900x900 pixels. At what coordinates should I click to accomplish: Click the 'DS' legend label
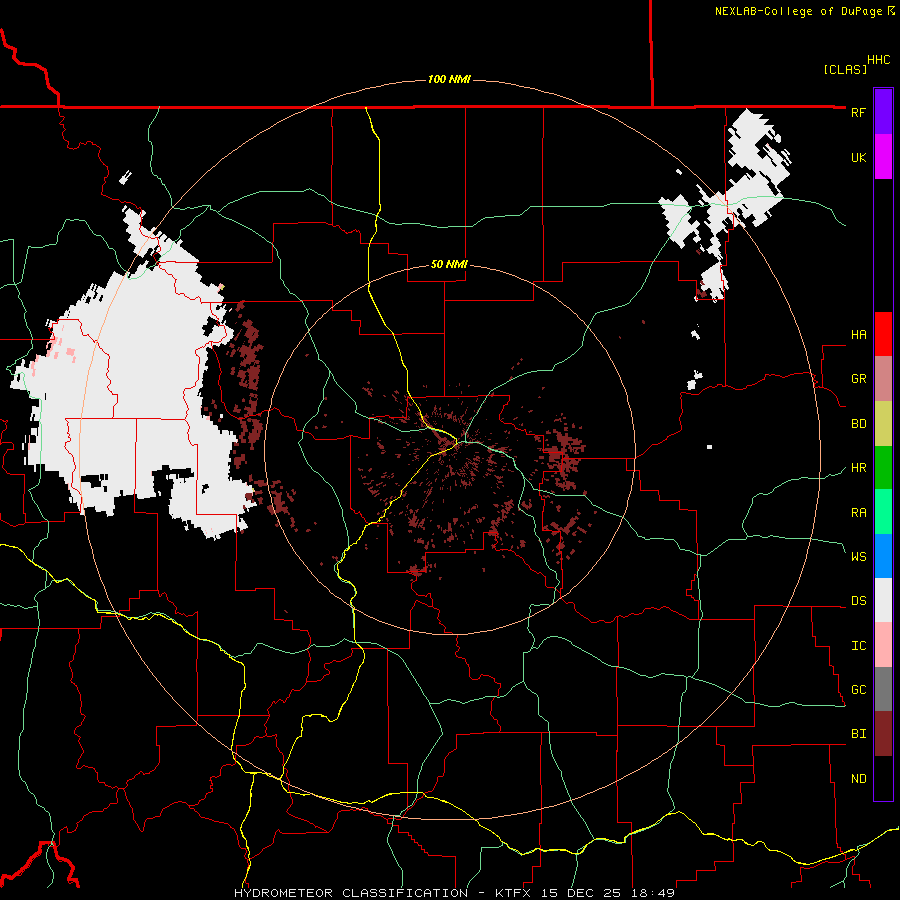[858, 601]
